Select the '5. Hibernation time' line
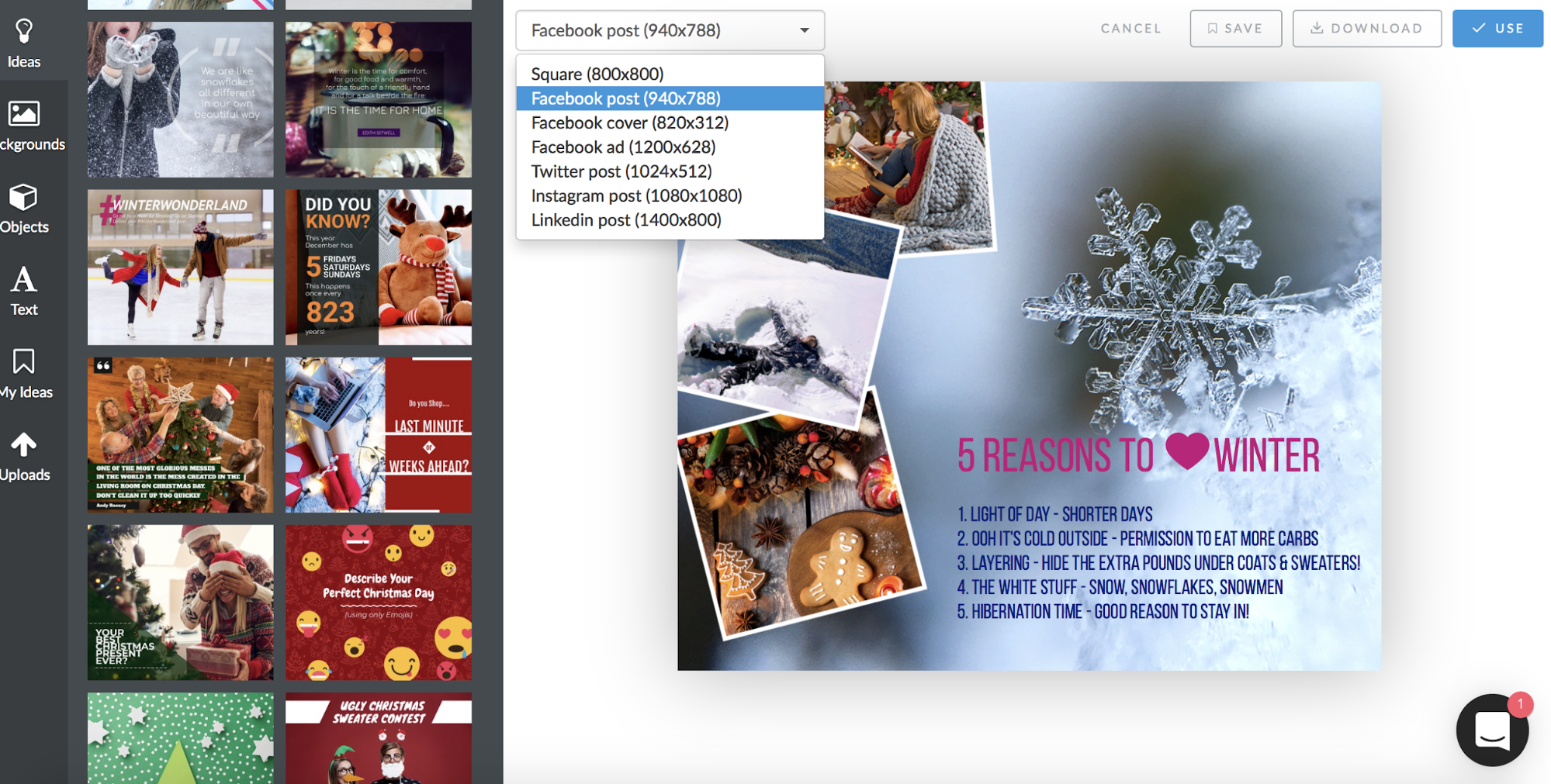This screenshot has width=1551, height=784. click(x=1103, y=611)
